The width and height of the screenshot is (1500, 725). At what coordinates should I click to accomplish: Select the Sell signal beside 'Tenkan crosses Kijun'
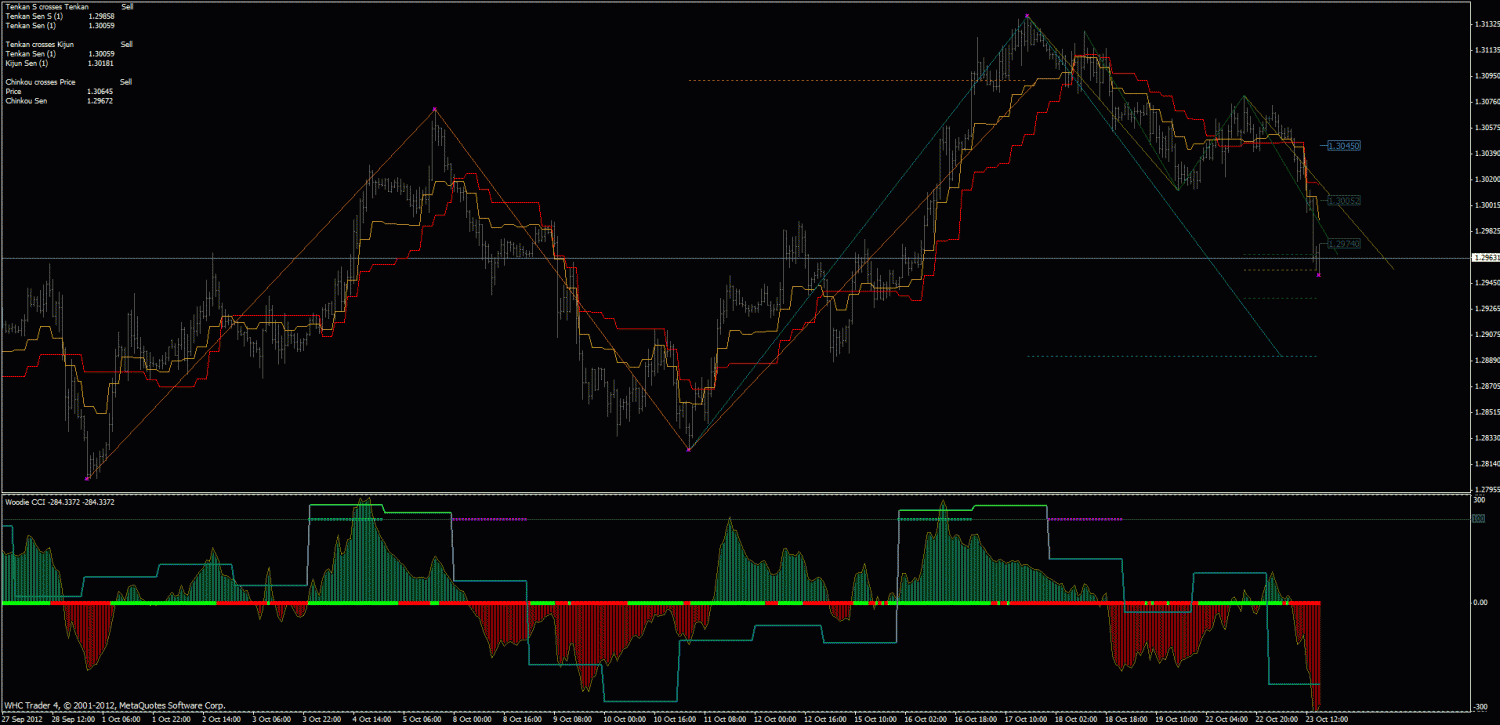tap(126, 45)
